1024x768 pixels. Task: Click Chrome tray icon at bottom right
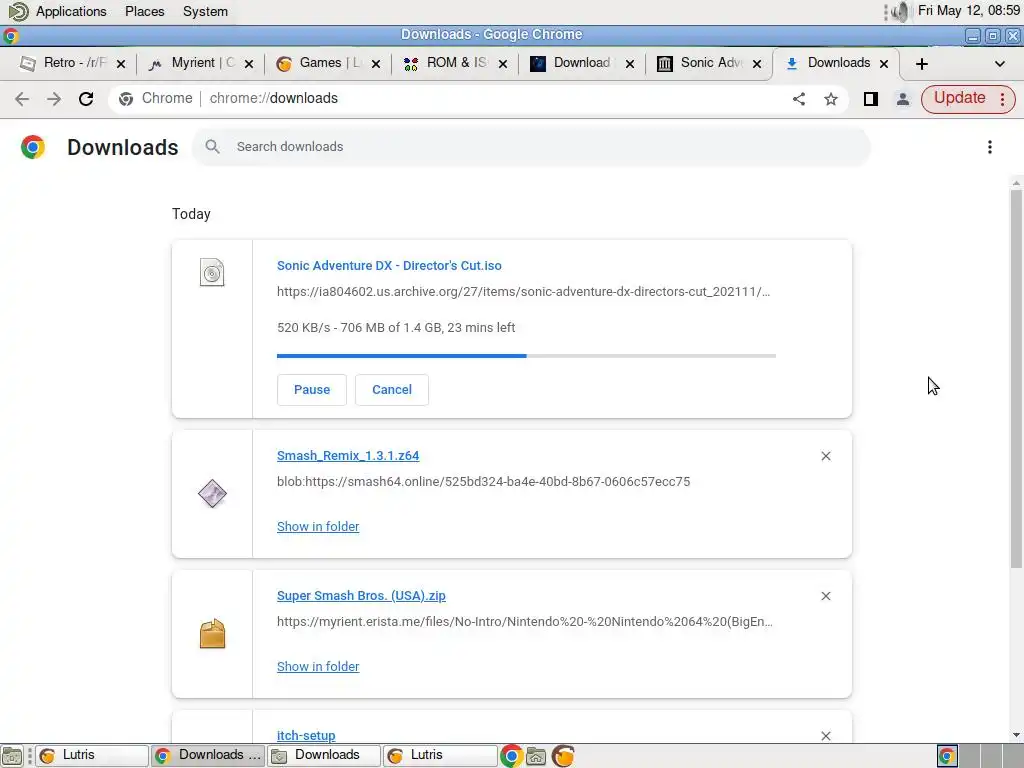point(947,756)
